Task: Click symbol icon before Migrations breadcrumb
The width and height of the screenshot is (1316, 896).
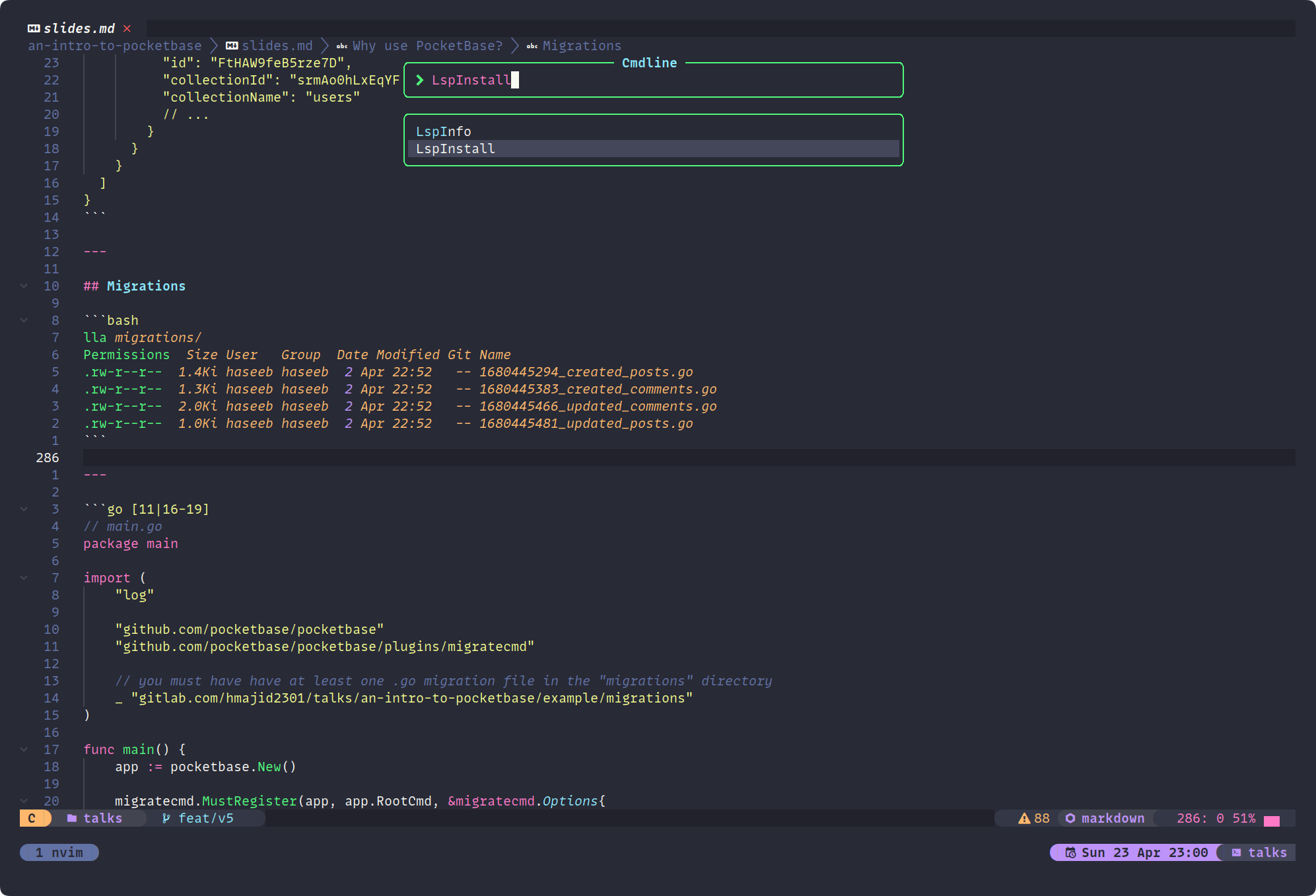Action: (x=532, y=46)
